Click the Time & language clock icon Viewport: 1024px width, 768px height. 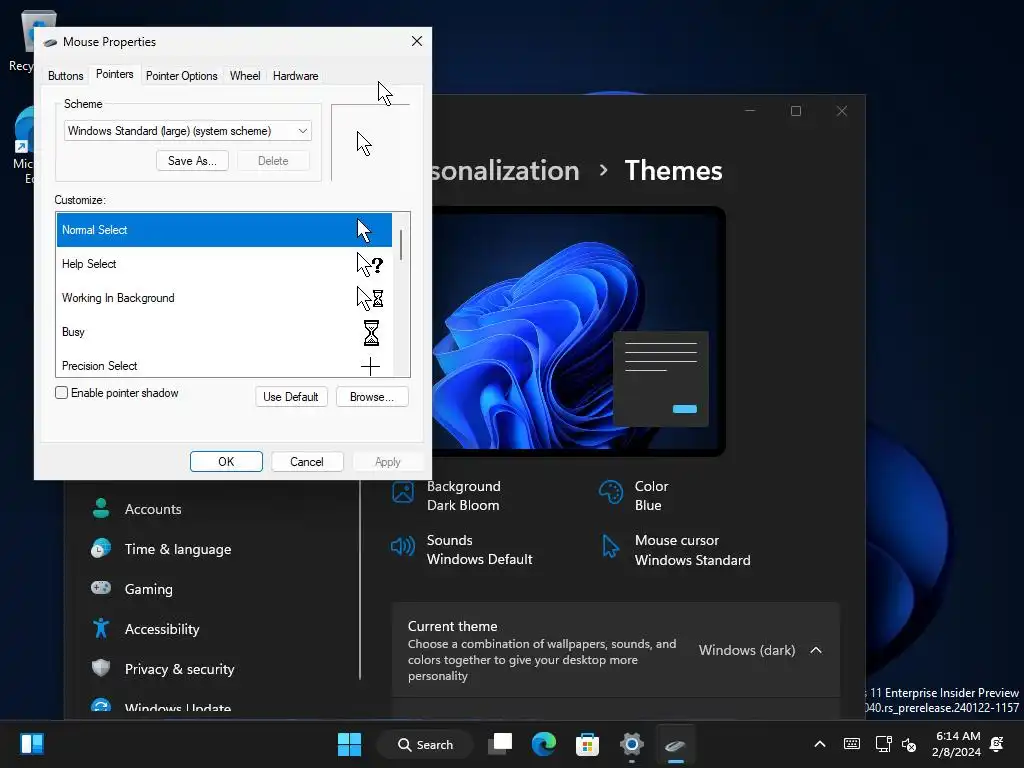pyautogui.click(x=101, y=549)
